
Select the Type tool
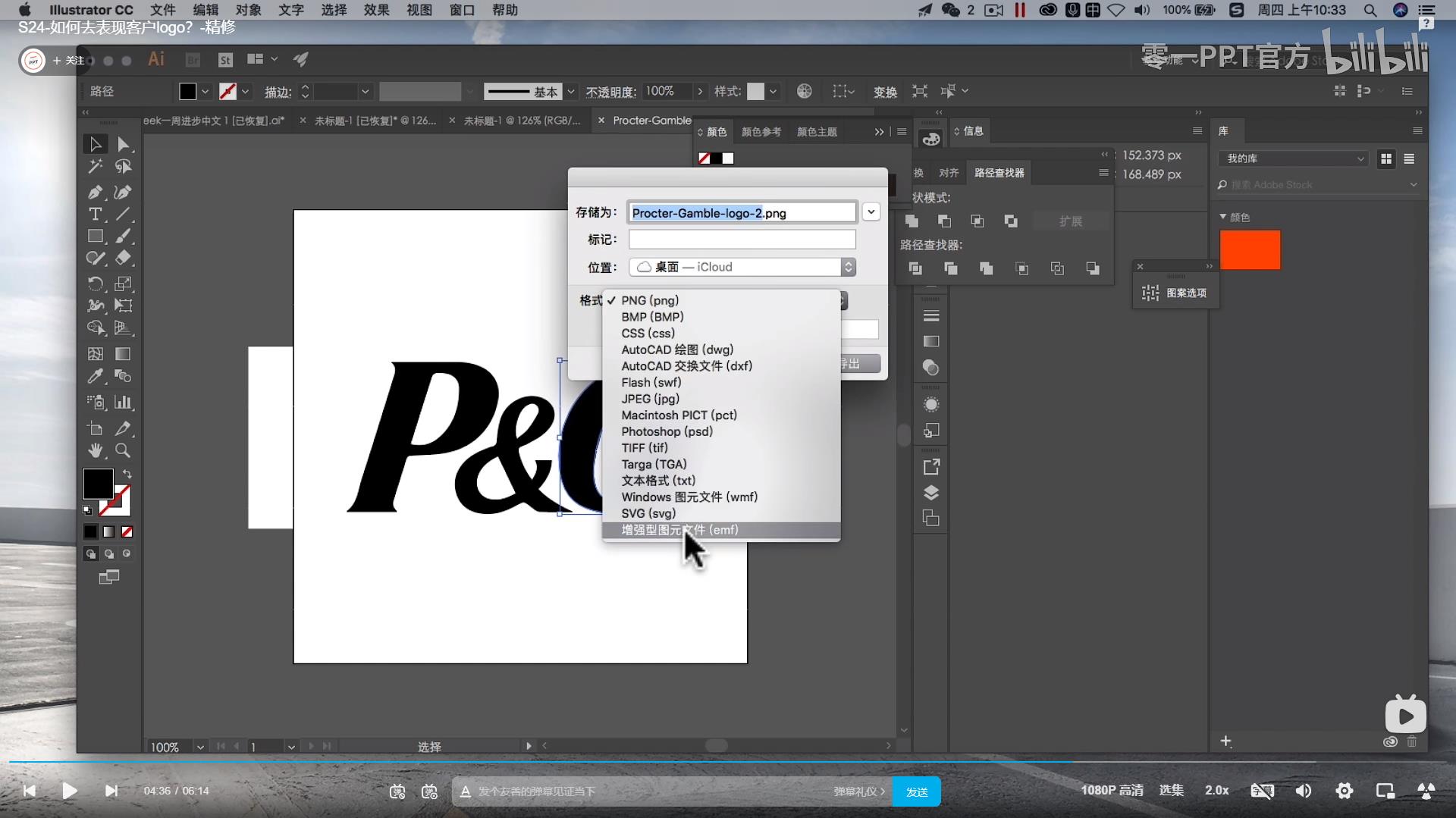tap(96, 215)
